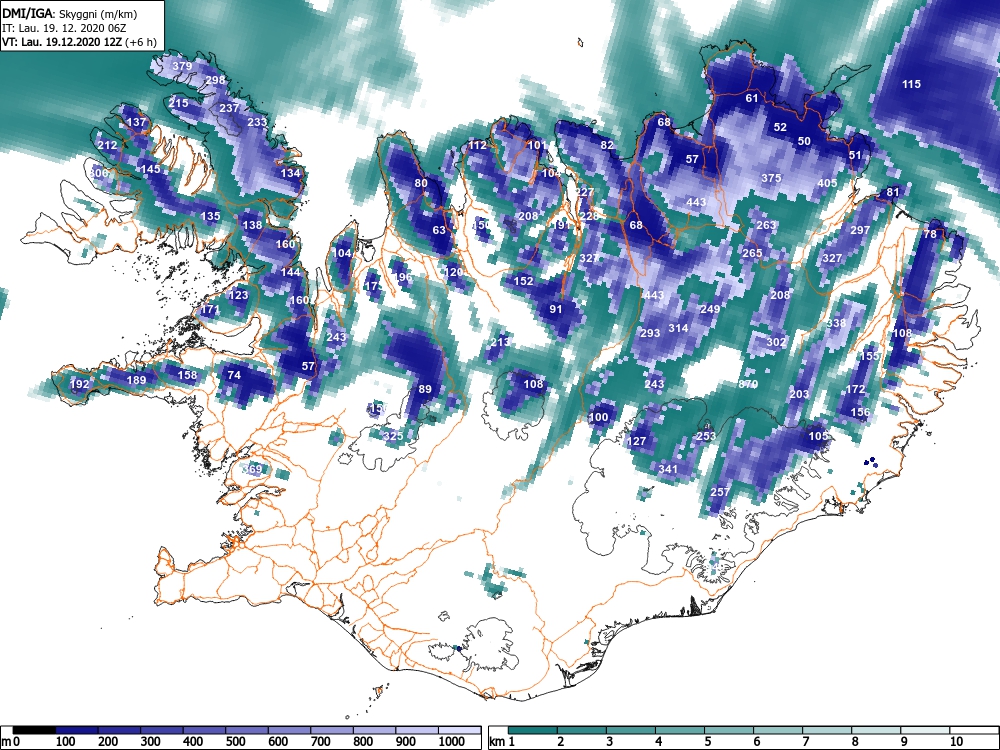
Task: Click the visibility value 80
Action: [x=421, y=182]
